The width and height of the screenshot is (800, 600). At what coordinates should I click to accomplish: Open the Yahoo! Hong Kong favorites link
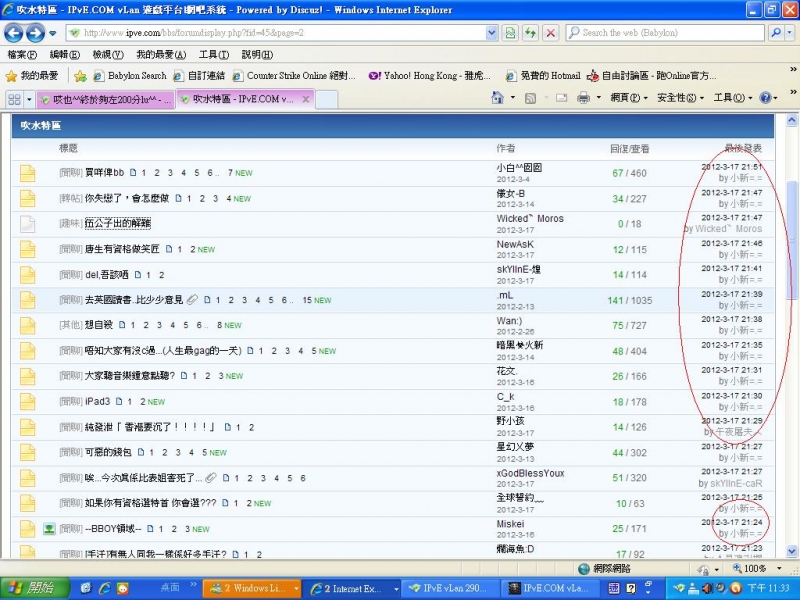(428, 75)
